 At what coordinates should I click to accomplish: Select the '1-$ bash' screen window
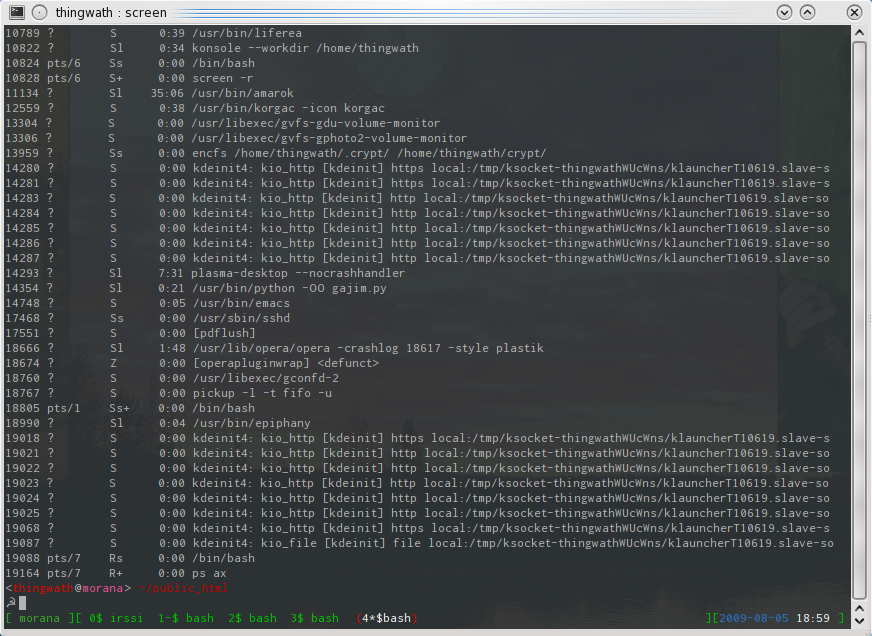(x=186, y=618)
